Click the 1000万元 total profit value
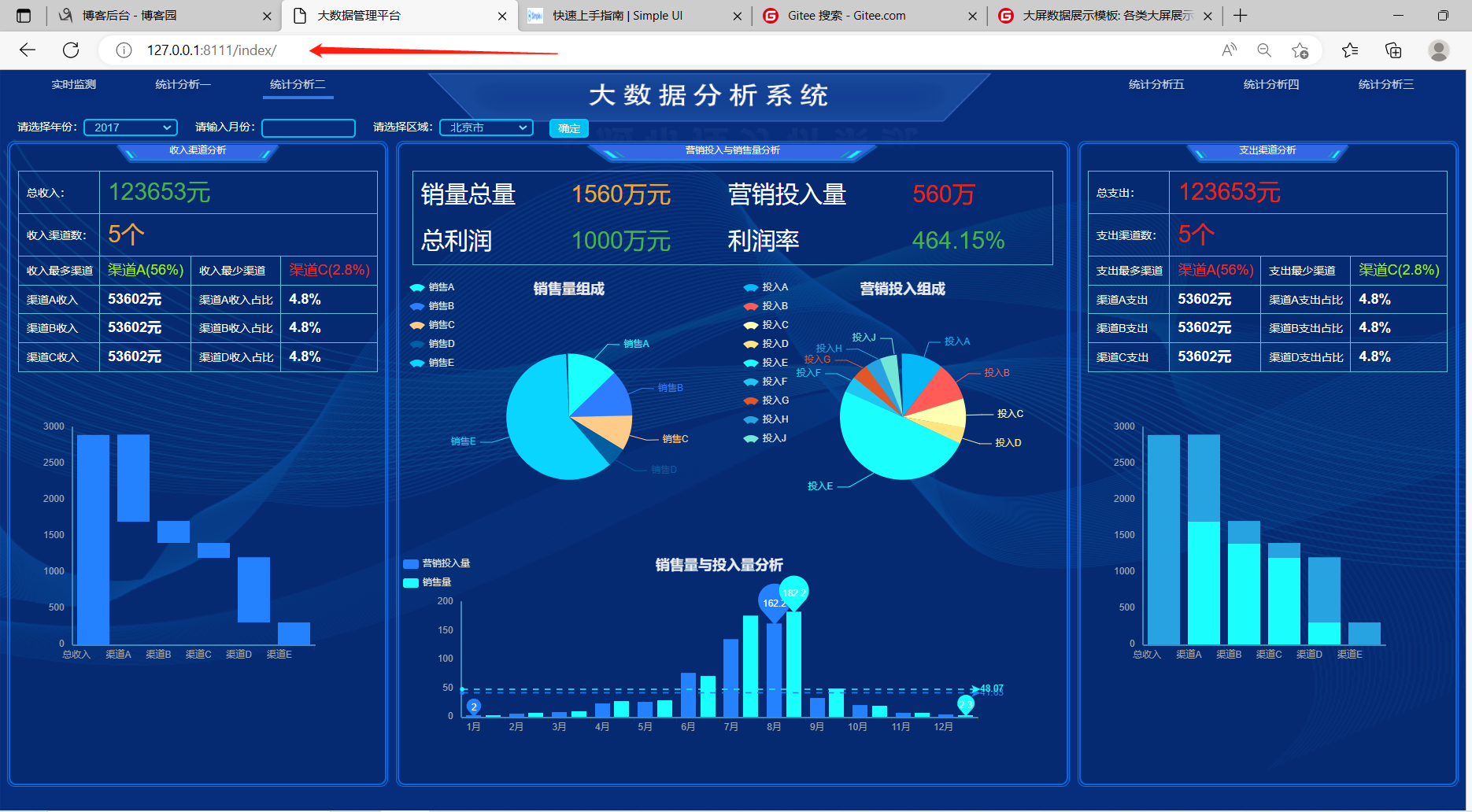 (621, 240)
